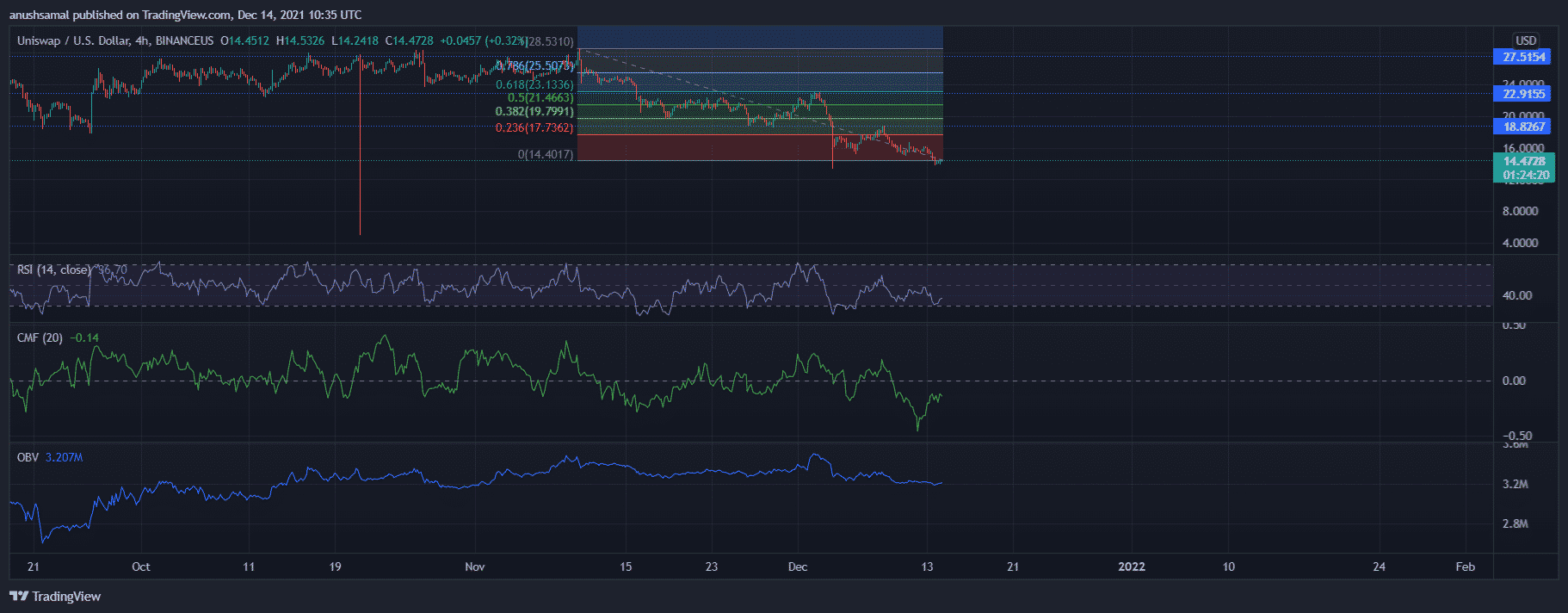
Task: Select the 0.5(21.4663) Fibonacci level label
Action: coord(540,98)
